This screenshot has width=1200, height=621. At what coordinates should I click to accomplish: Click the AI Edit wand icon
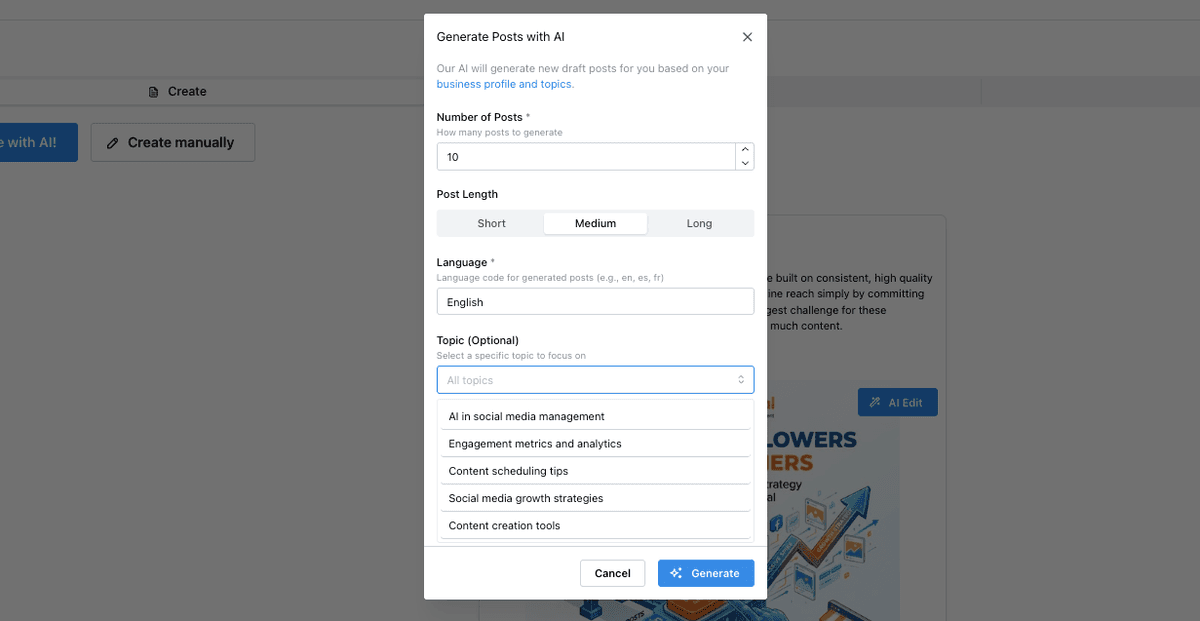coord(876,402)
